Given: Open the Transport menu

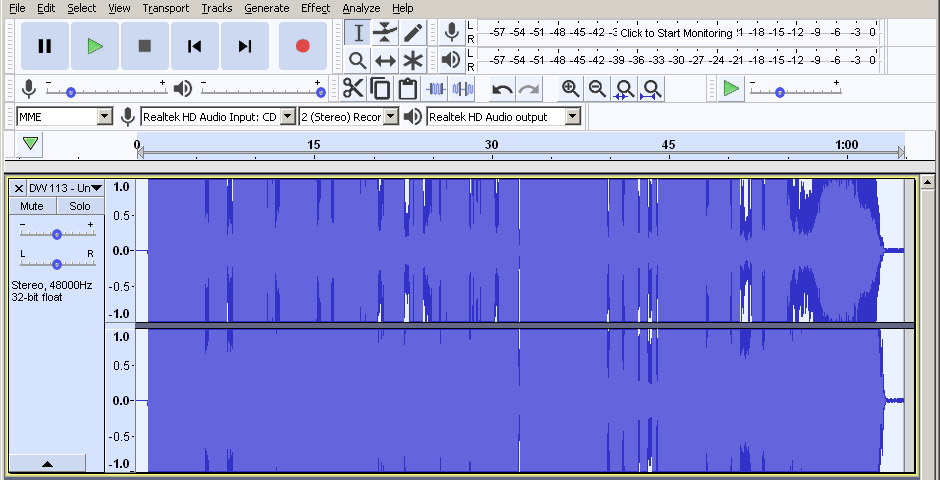Looking at the screenshot, I should pos(166,8).
